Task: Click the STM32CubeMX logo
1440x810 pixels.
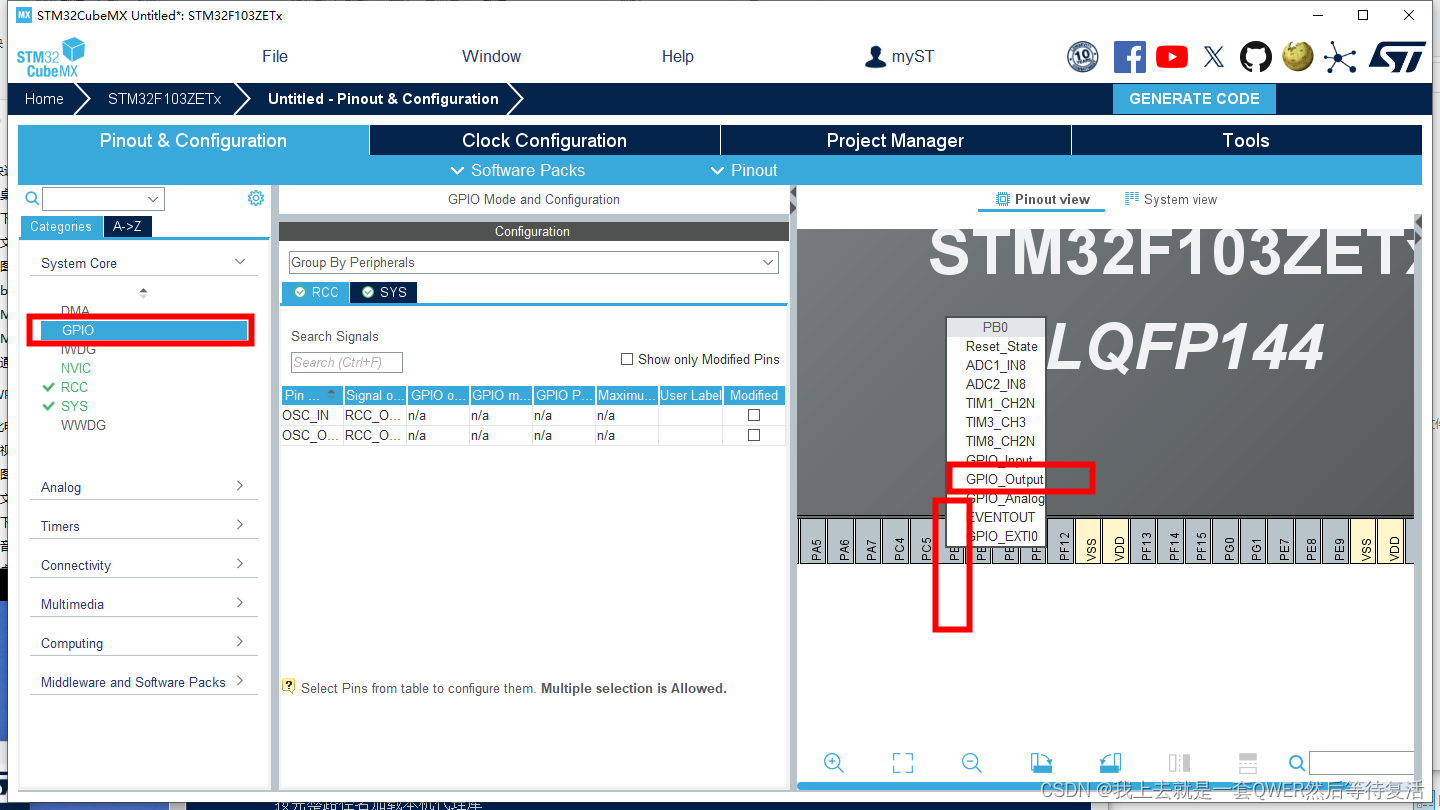Action: [50, 57]
